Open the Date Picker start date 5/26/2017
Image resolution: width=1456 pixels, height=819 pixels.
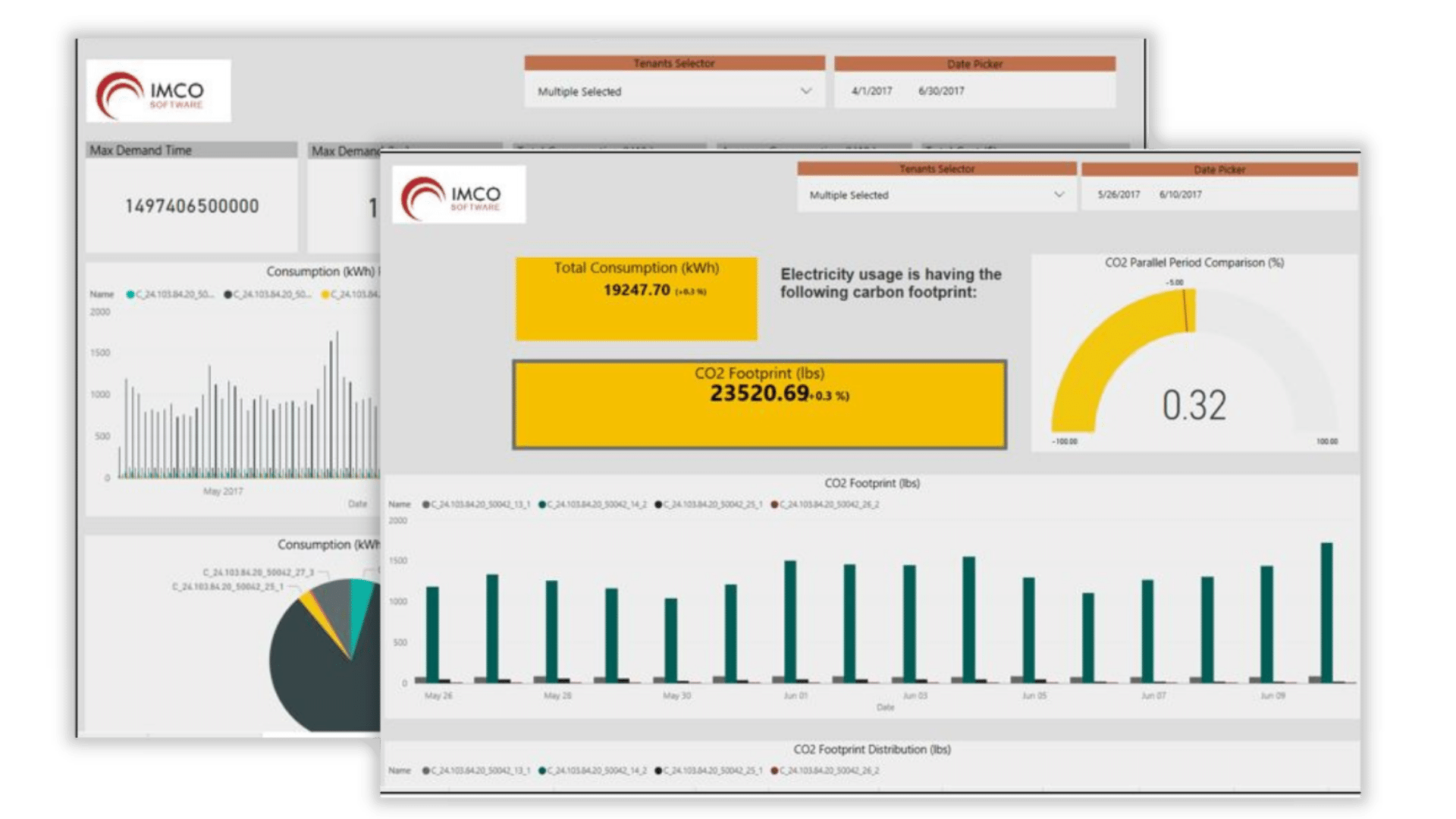point(1119,195)
